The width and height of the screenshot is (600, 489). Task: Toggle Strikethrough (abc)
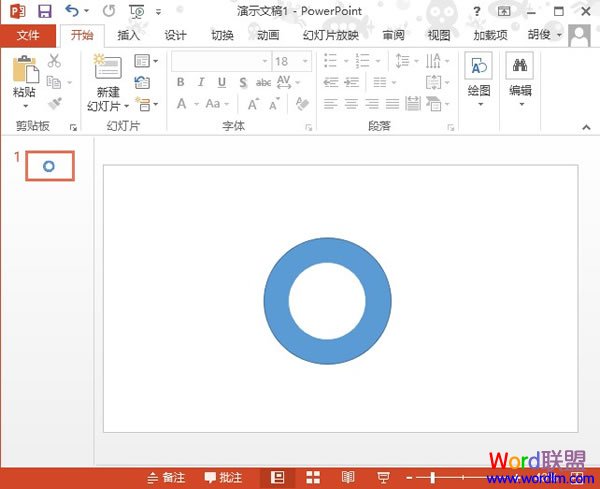click(x=263, y=82)
